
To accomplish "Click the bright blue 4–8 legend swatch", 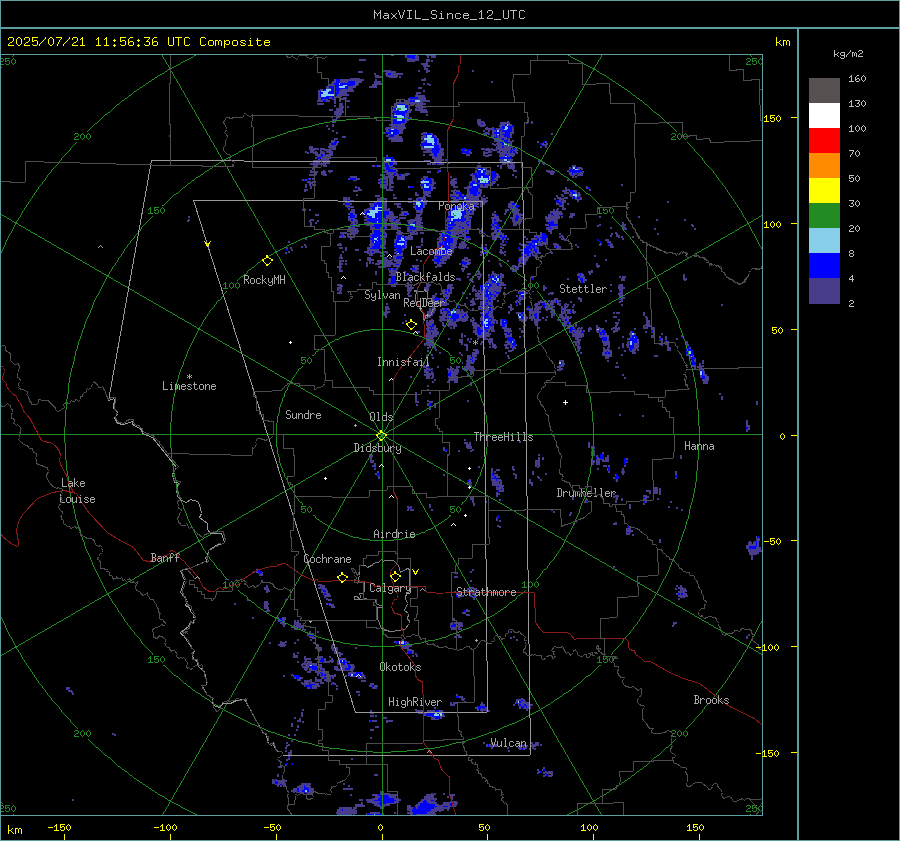I will click(x=824, y=266).
